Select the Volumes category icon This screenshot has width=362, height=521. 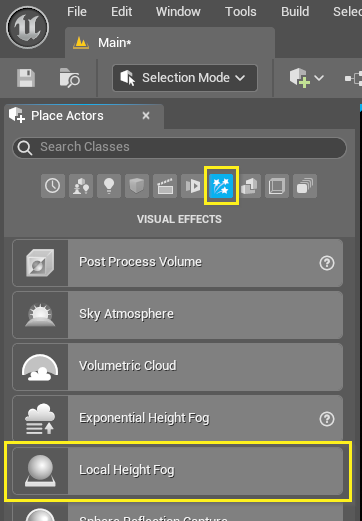[x=277, y=186]
